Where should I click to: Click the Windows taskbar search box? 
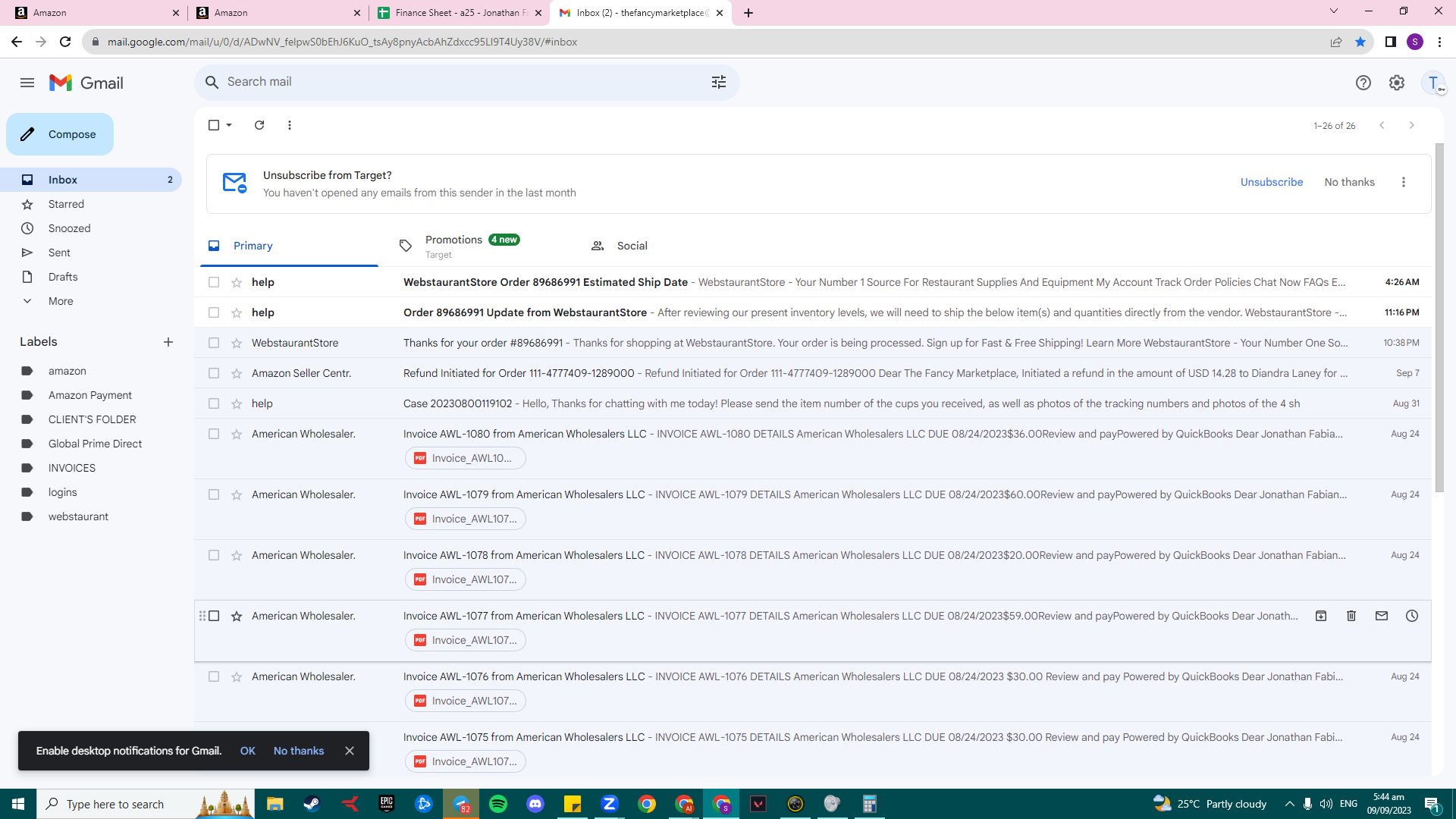pos(146,804)
